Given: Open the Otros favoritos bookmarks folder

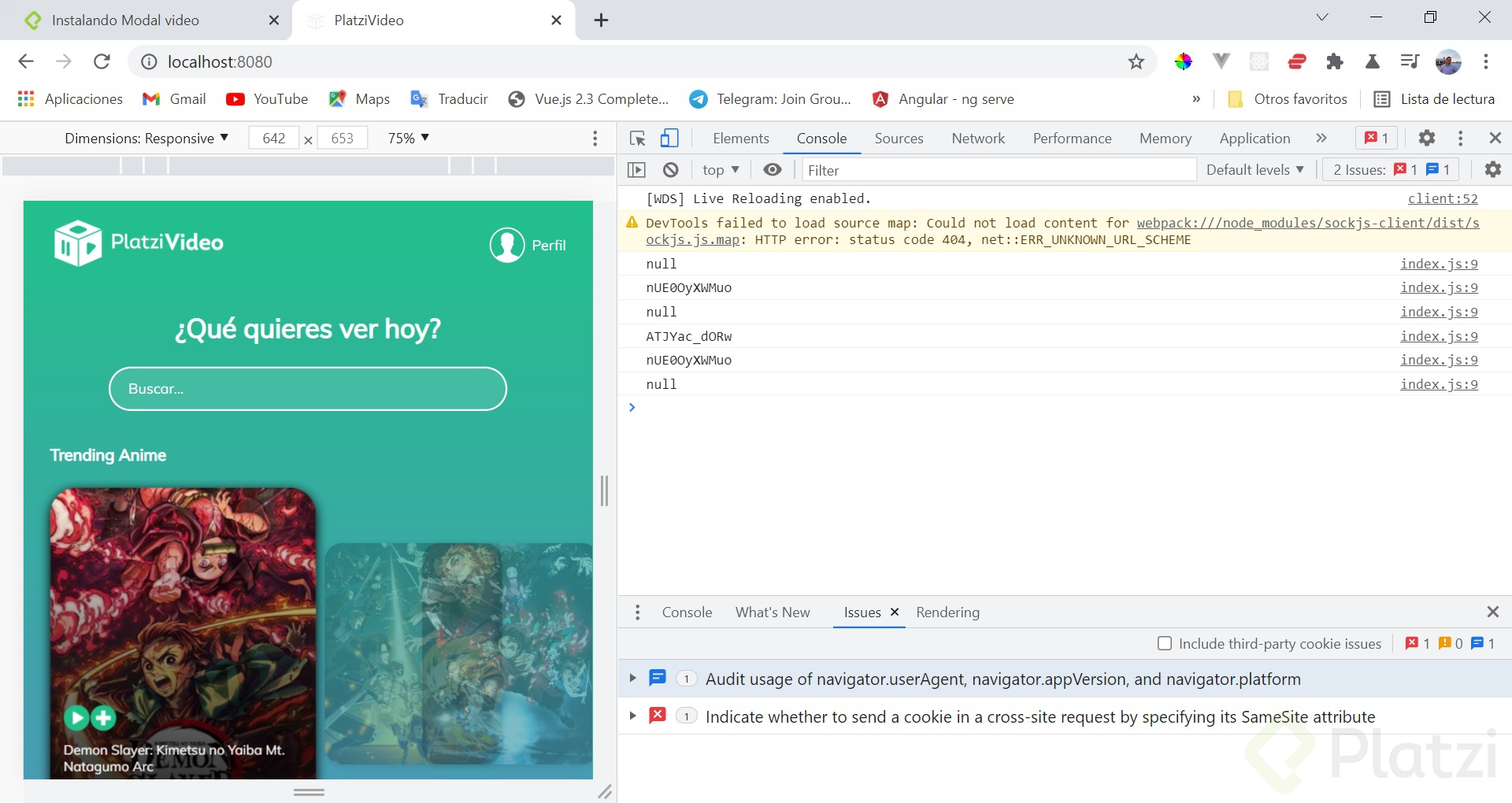Looking at the screenshot, I should (1288, 99).
